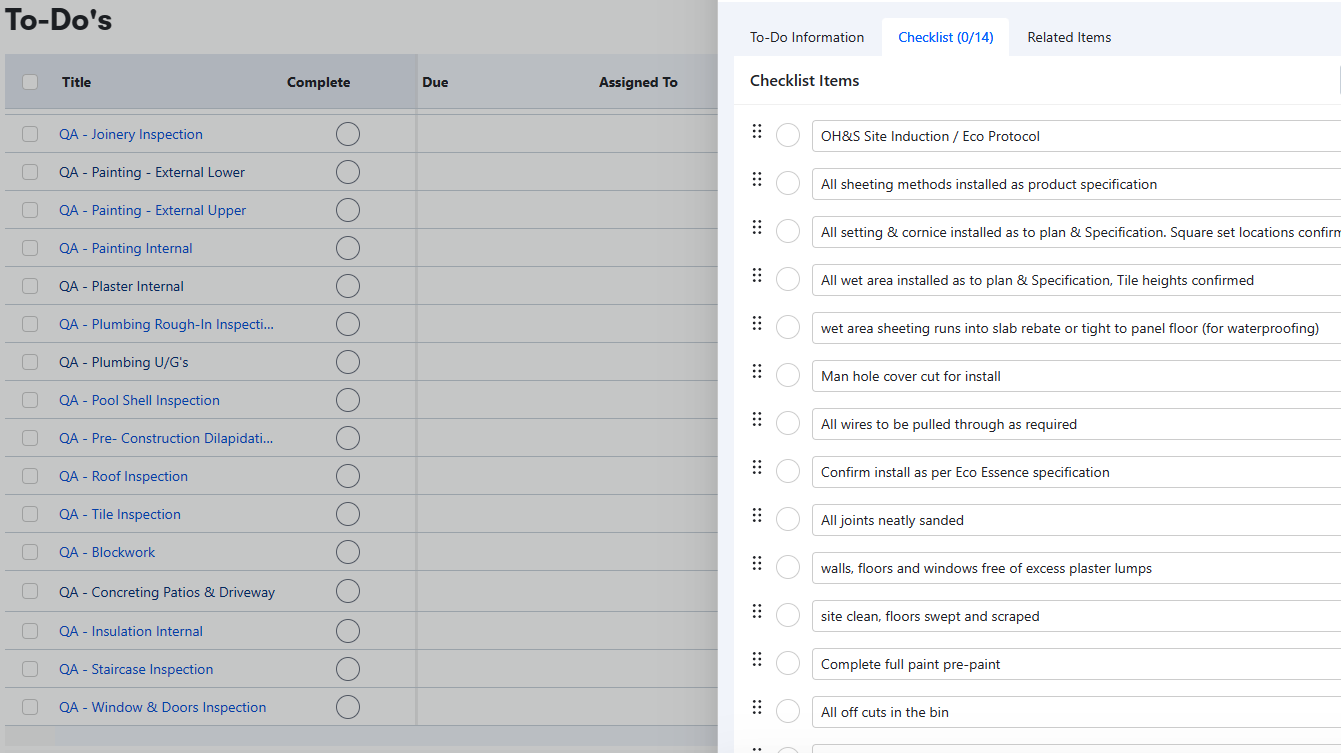The width and height of the screenshot is (1341, 753).
Task: Grab drag handle for All setting & cornice item
Action: (757, 227)
